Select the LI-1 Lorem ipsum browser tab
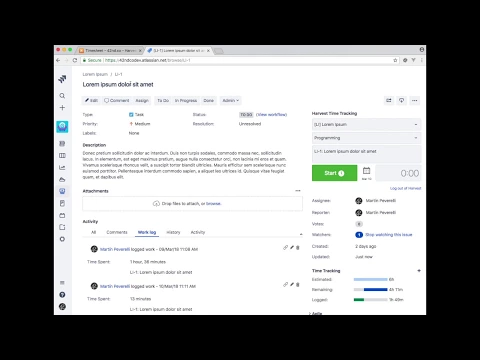The image size is (480, 360). 179,50
